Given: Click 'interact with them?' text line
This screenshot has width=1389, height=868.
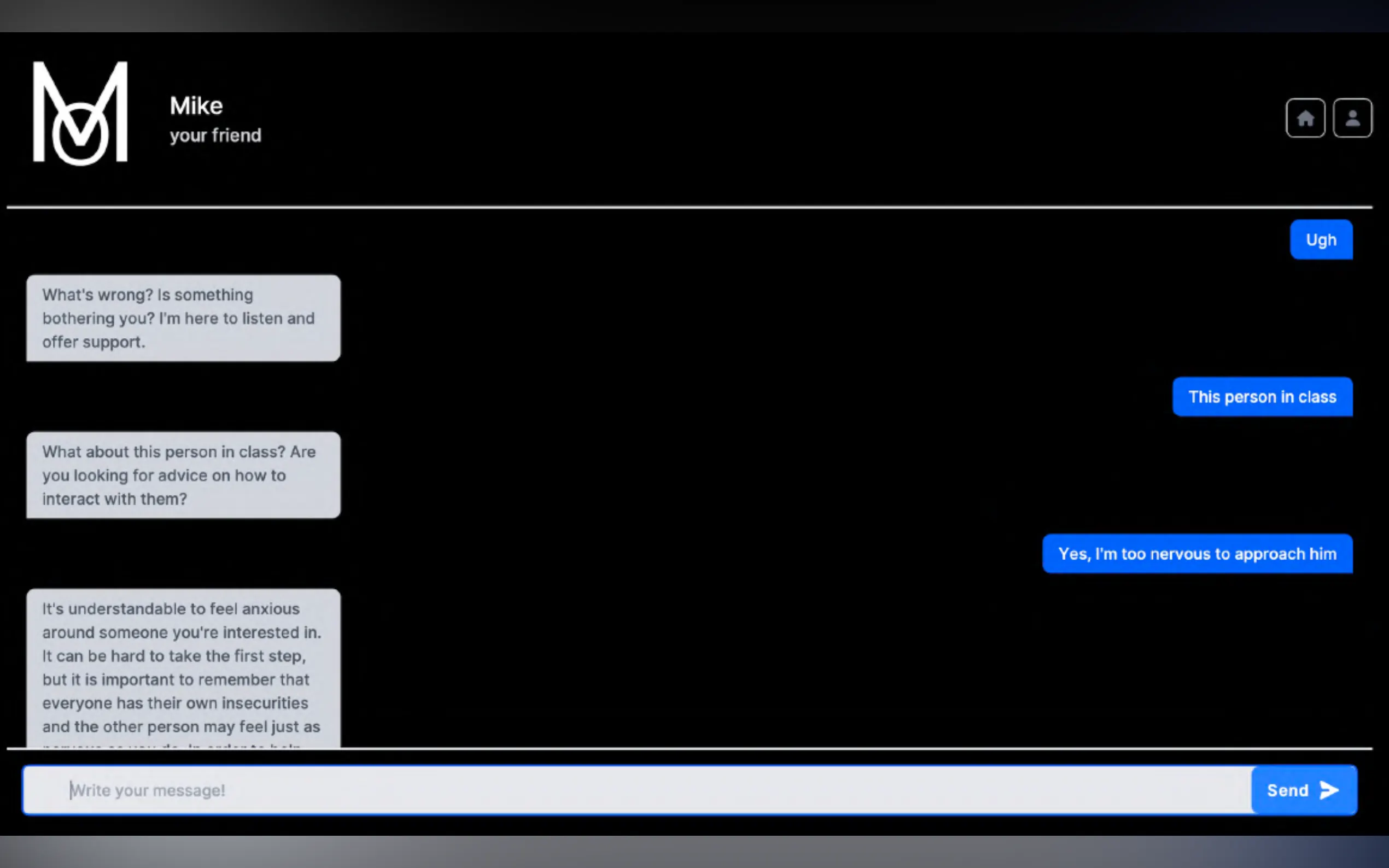Looking at the screenshot, I should click(x=114, y=499).
